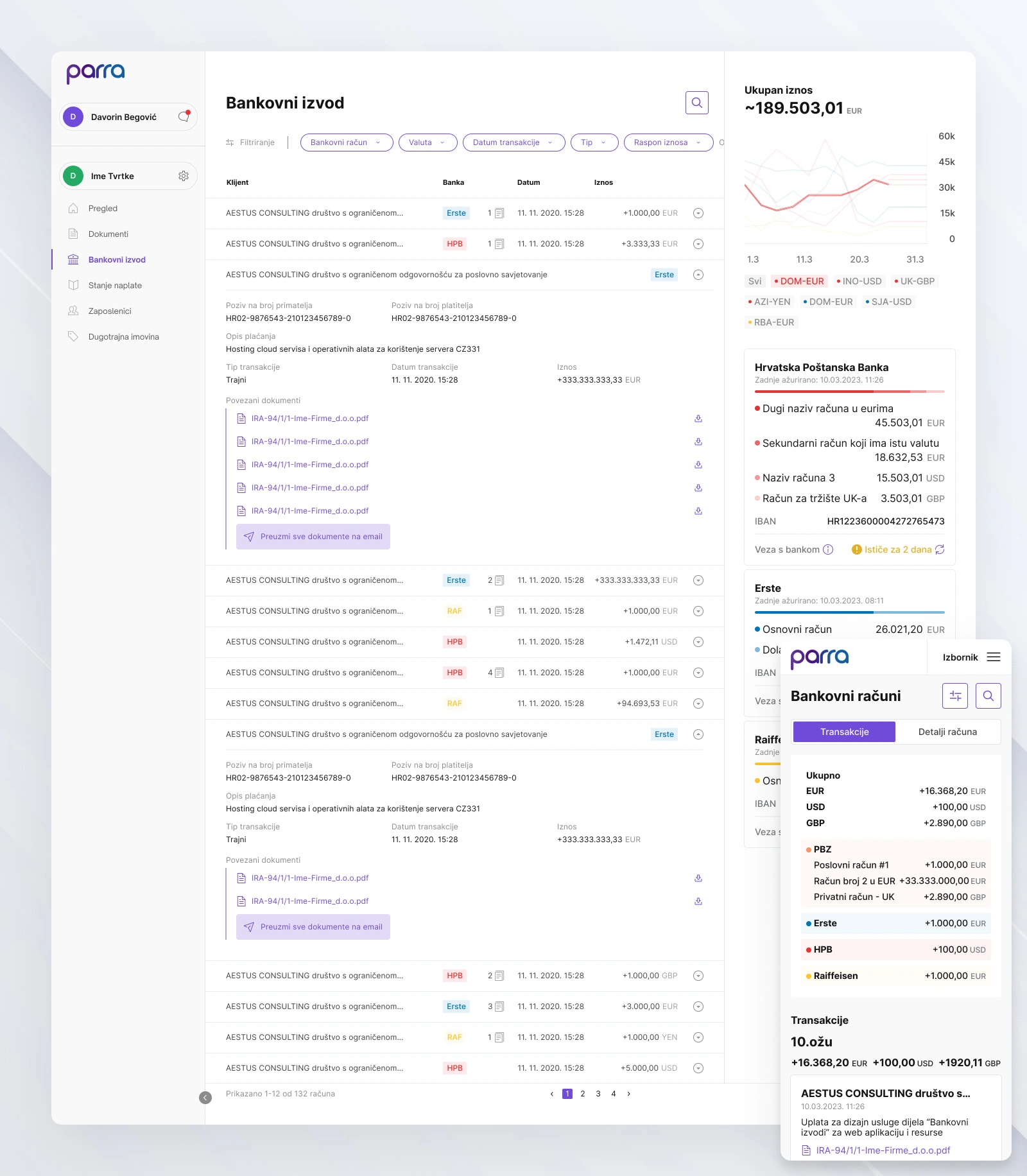Open Dokumenti in the sidebar

click(x=108, y=234)
